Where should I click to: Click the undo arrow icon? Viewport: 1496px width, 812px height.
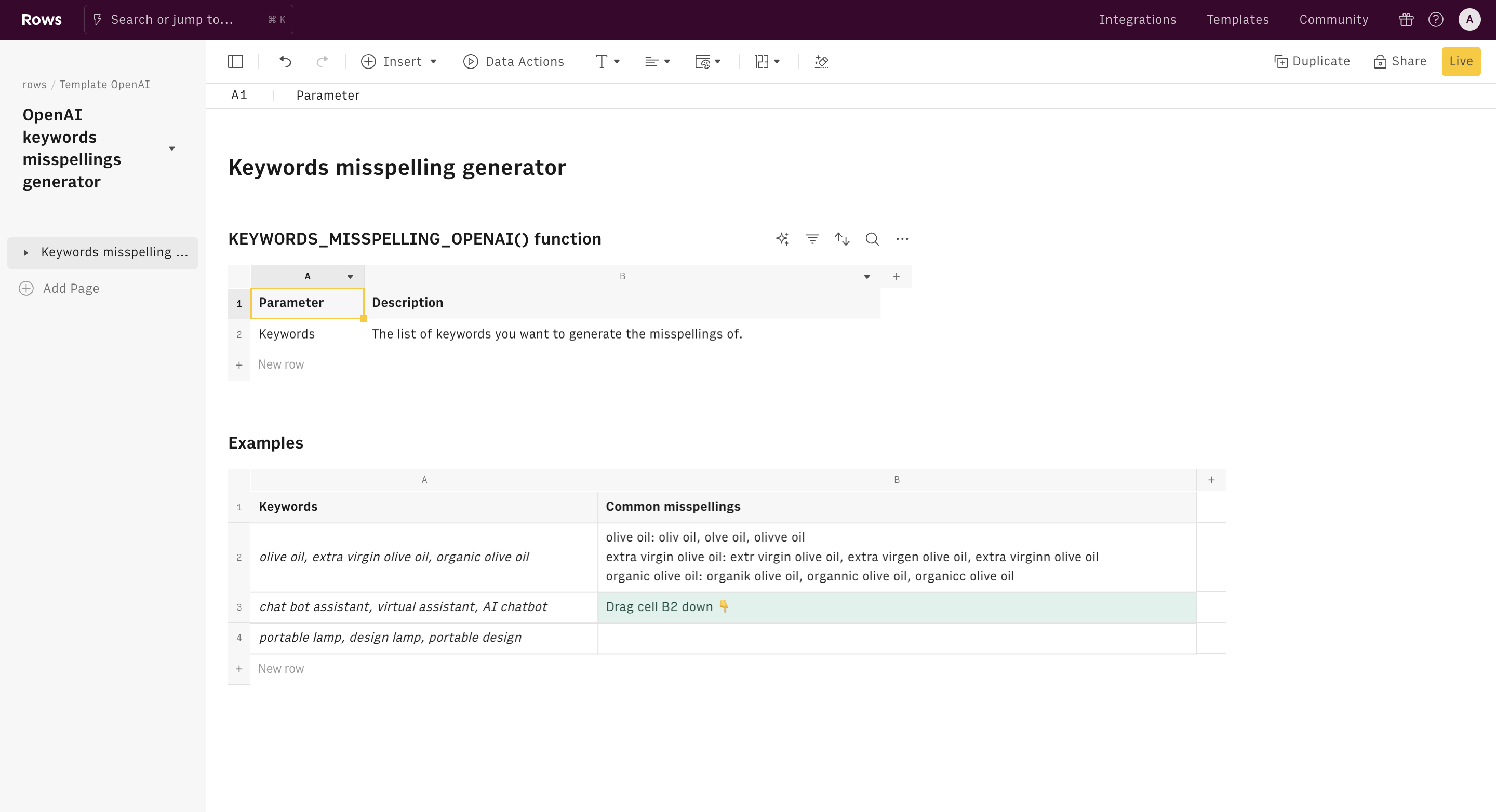(x=285, y=62)
